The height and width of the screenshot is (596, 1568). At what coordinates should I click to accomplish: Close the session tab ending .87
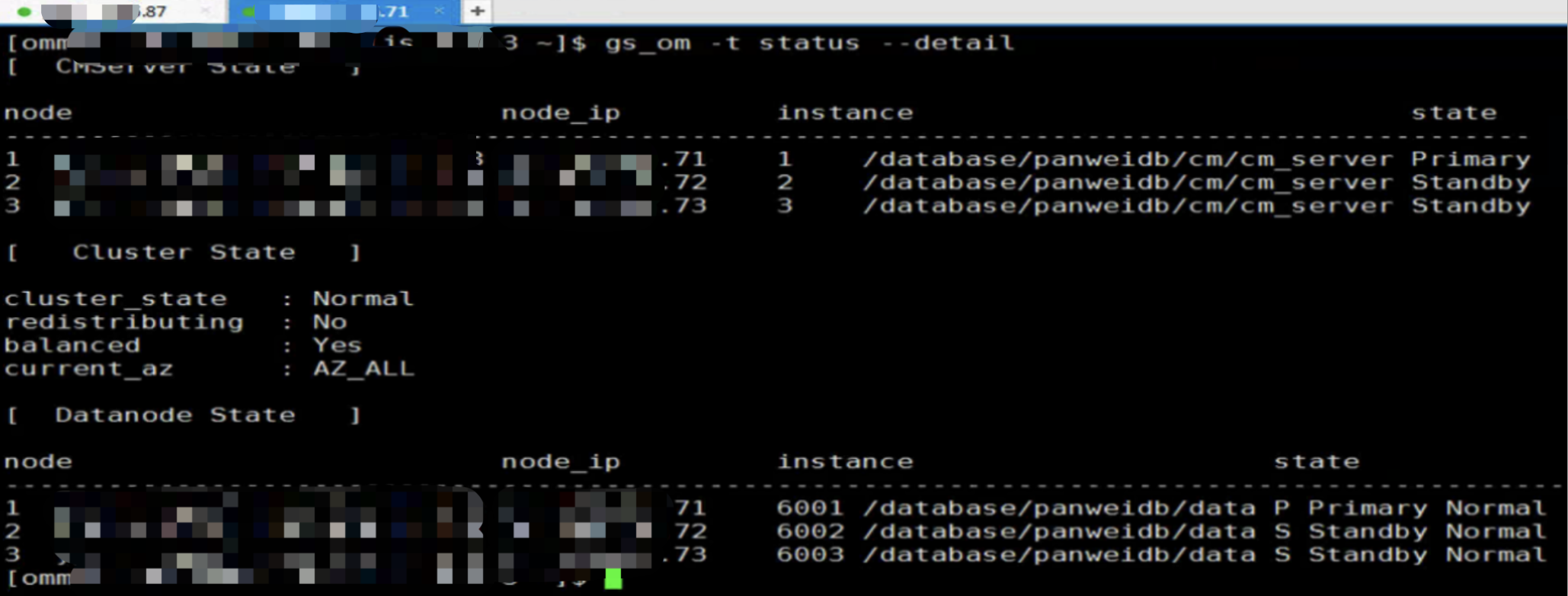click(205, 11)
